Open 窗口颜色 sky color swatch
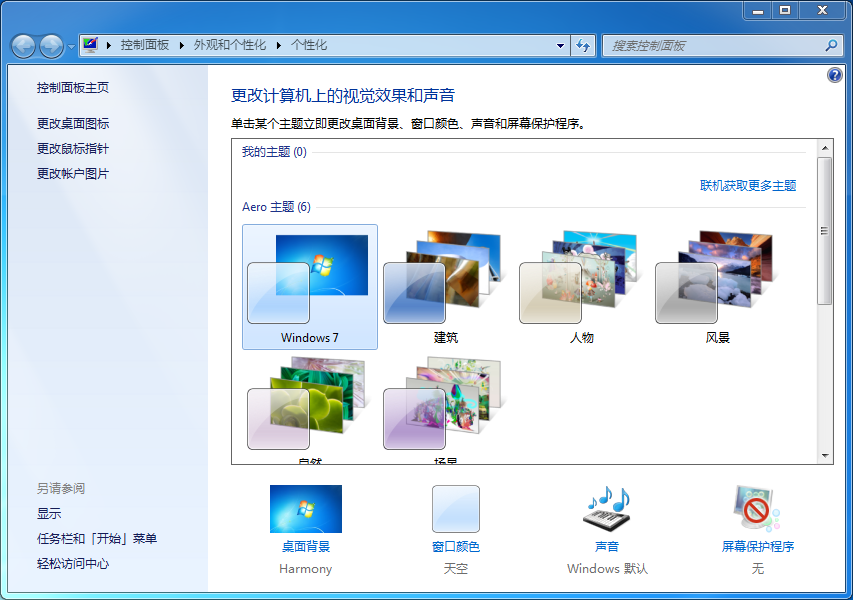 [x=456, y=509]
